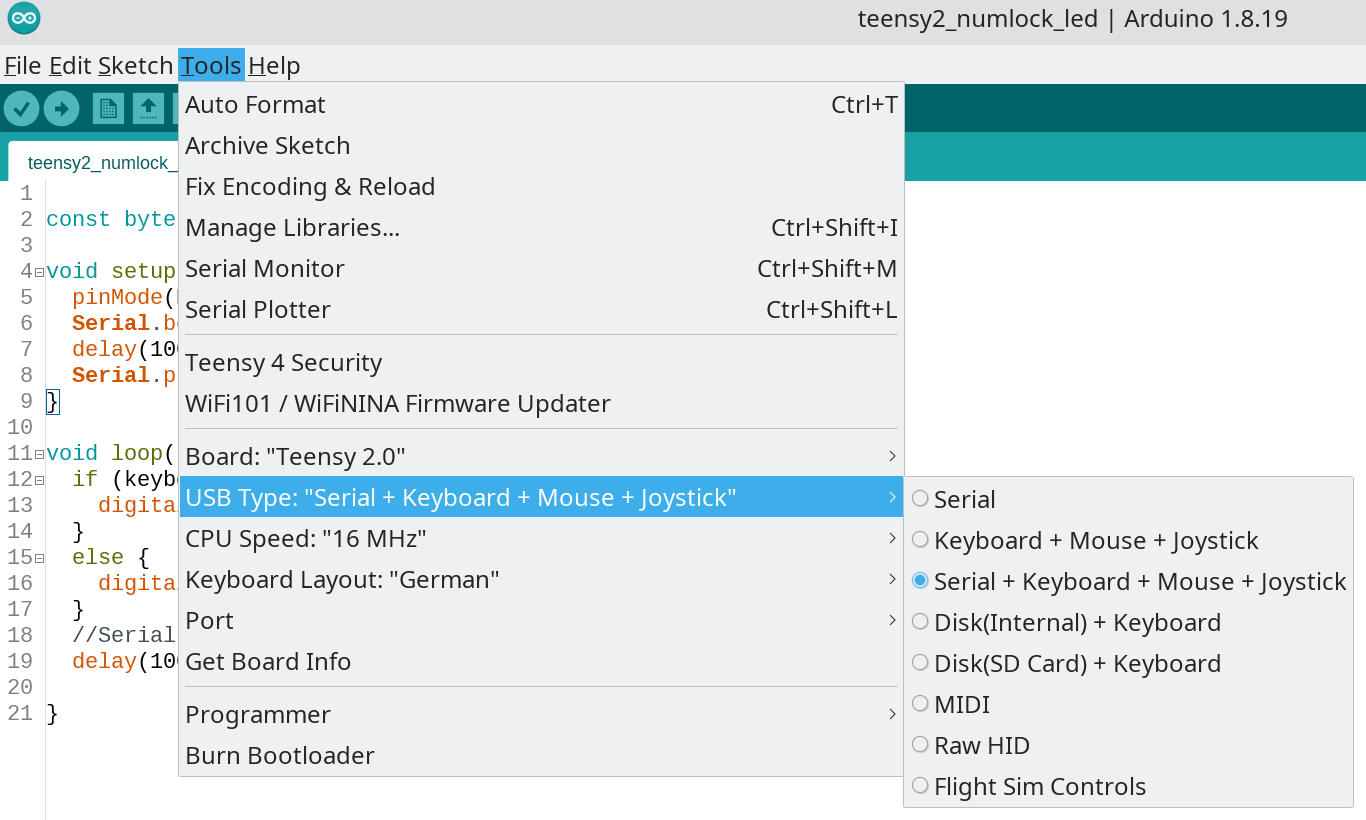Viewport: 1366px width, 820px height.
Task: Collapse the loop function at line 11
Action: [x=39, y=454]
